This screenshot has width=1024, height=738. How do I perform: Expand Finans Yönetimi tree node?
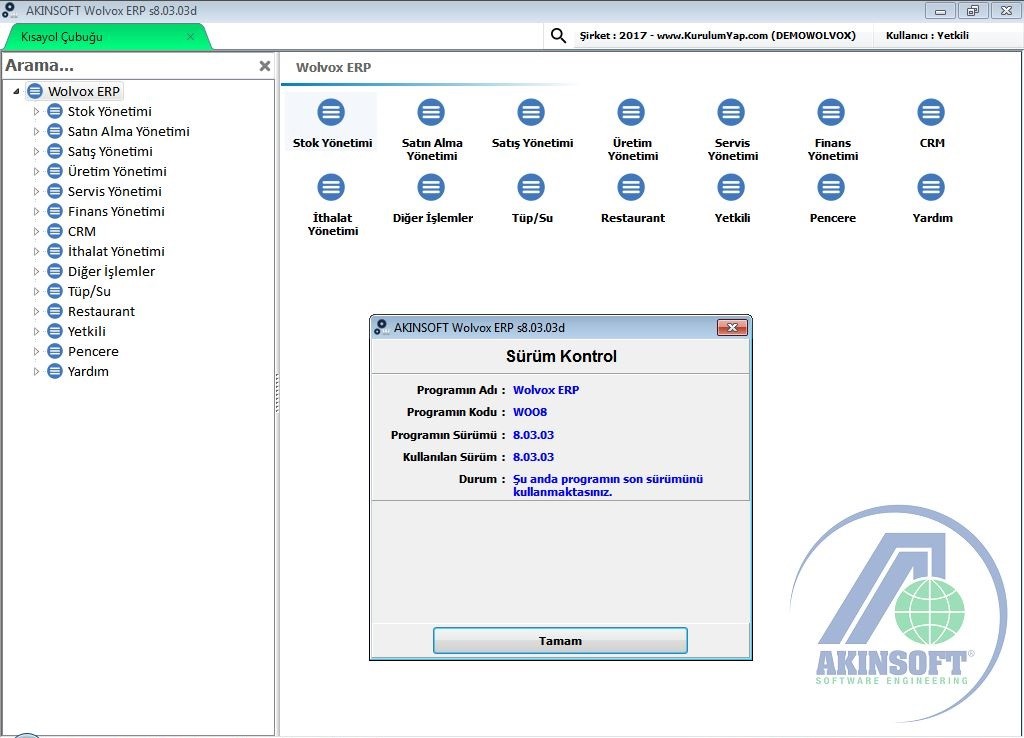[37, 212]
